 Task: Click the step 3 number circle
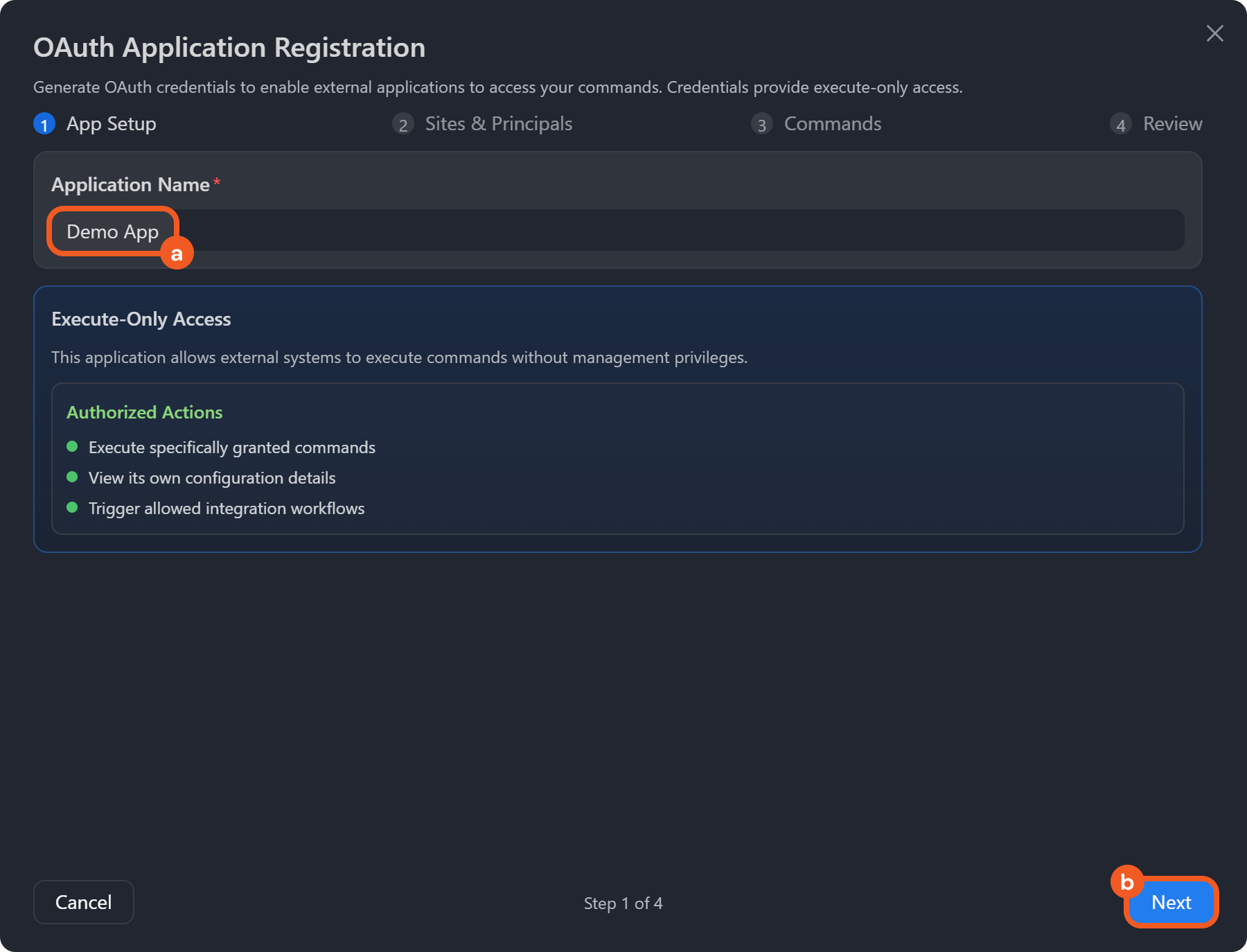tap(761, 124)
